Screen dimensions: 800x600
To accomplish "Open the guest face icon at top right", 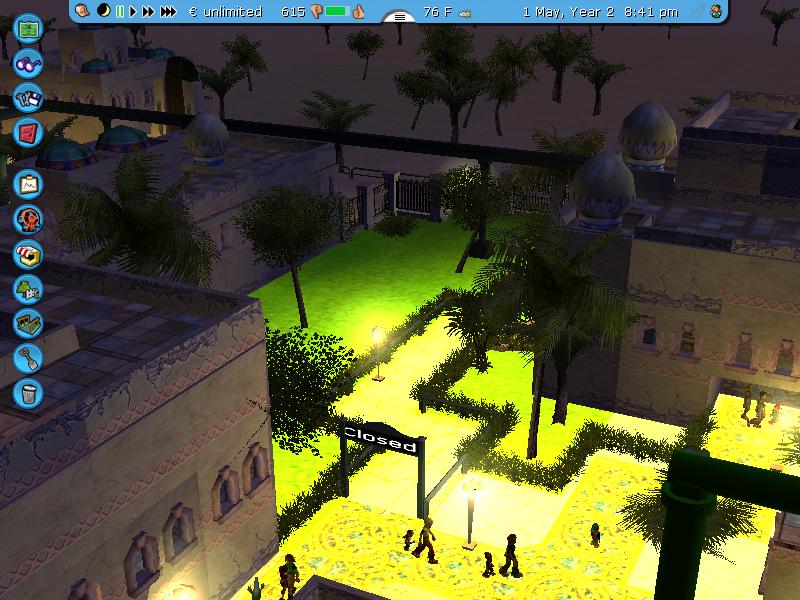I will pos(717,12).
